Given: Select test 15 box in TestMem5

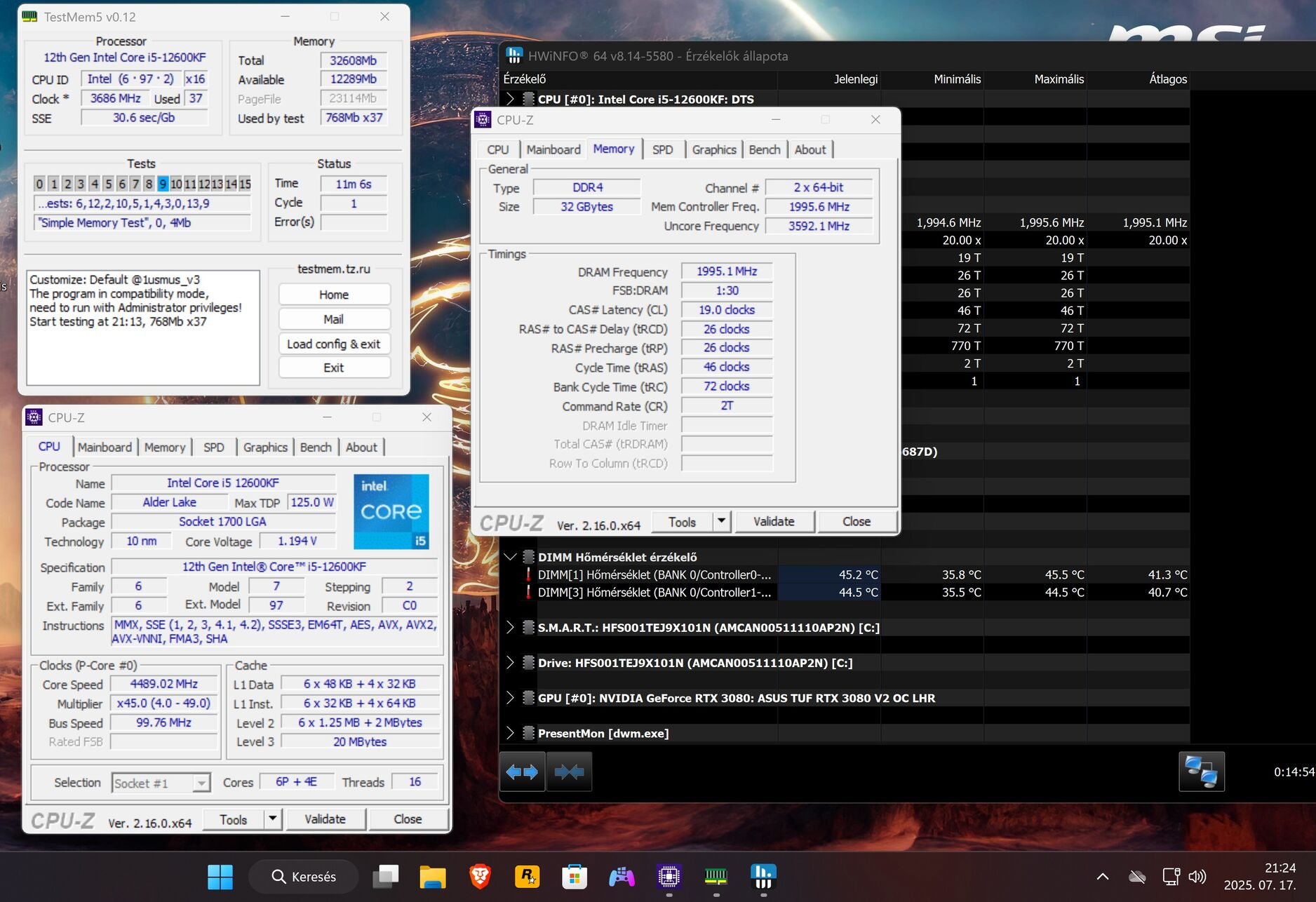Looking at the screenshot, I should pyautogui.click(x=245, y=184).
